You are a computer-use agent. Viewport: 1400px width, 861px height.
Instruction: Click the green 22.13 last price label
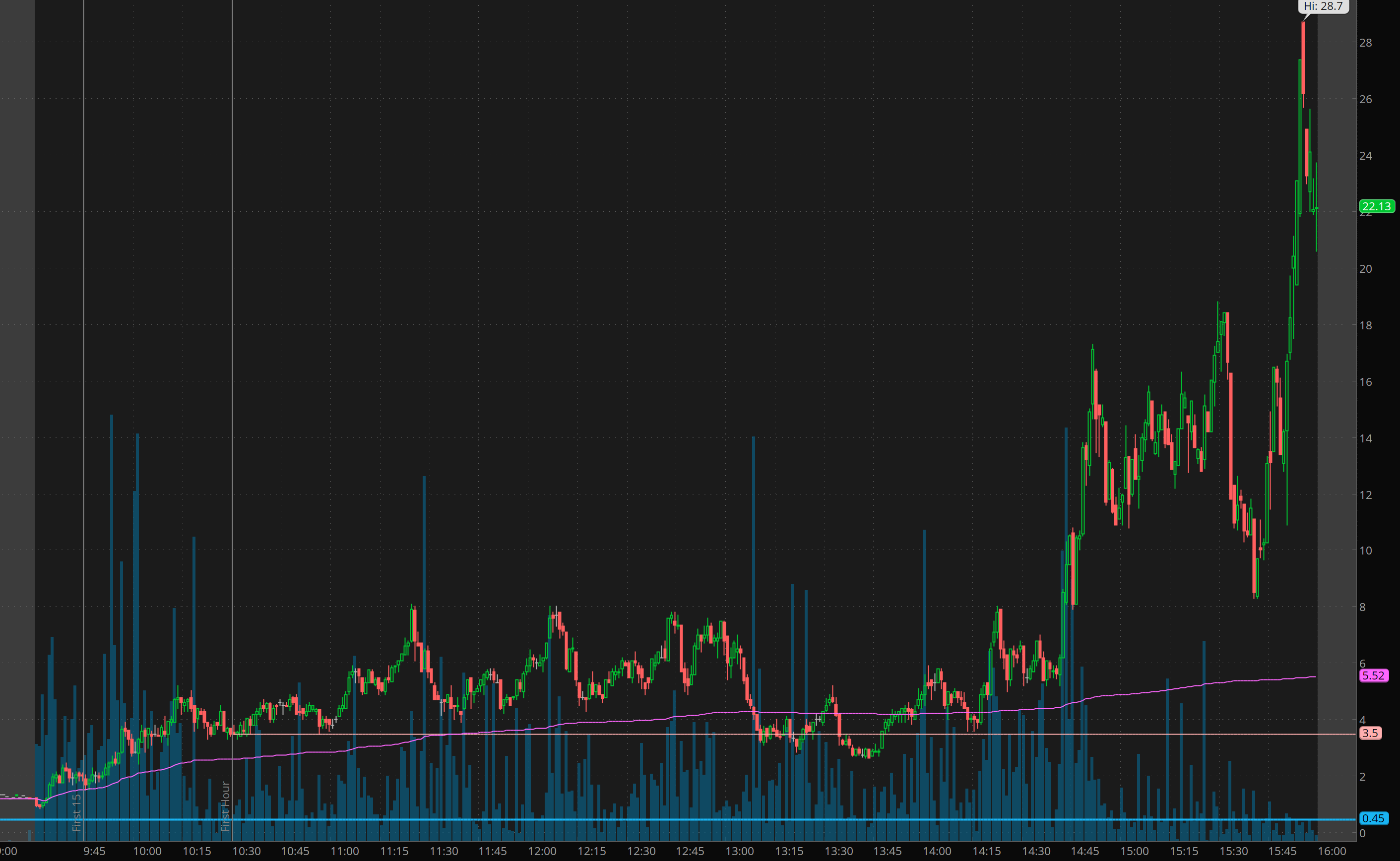coord(1376,206)
